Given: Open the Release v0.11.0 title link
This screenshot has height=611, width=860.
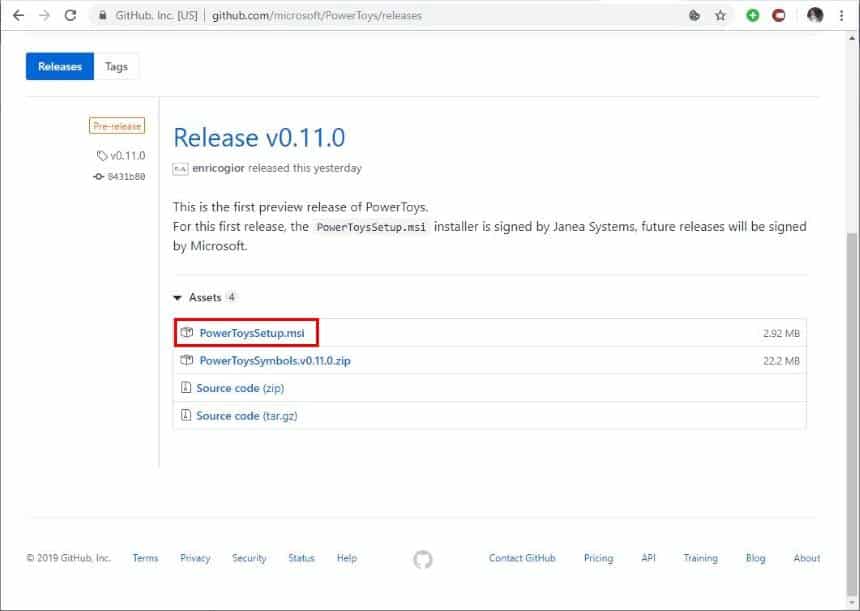Looking at the screenshot, I should tap(259, 137).
